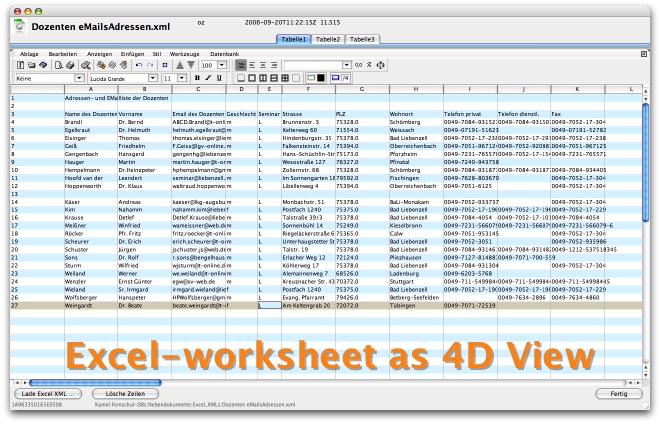Sort ascending with the up triangle icon

[x=180, y=65]
